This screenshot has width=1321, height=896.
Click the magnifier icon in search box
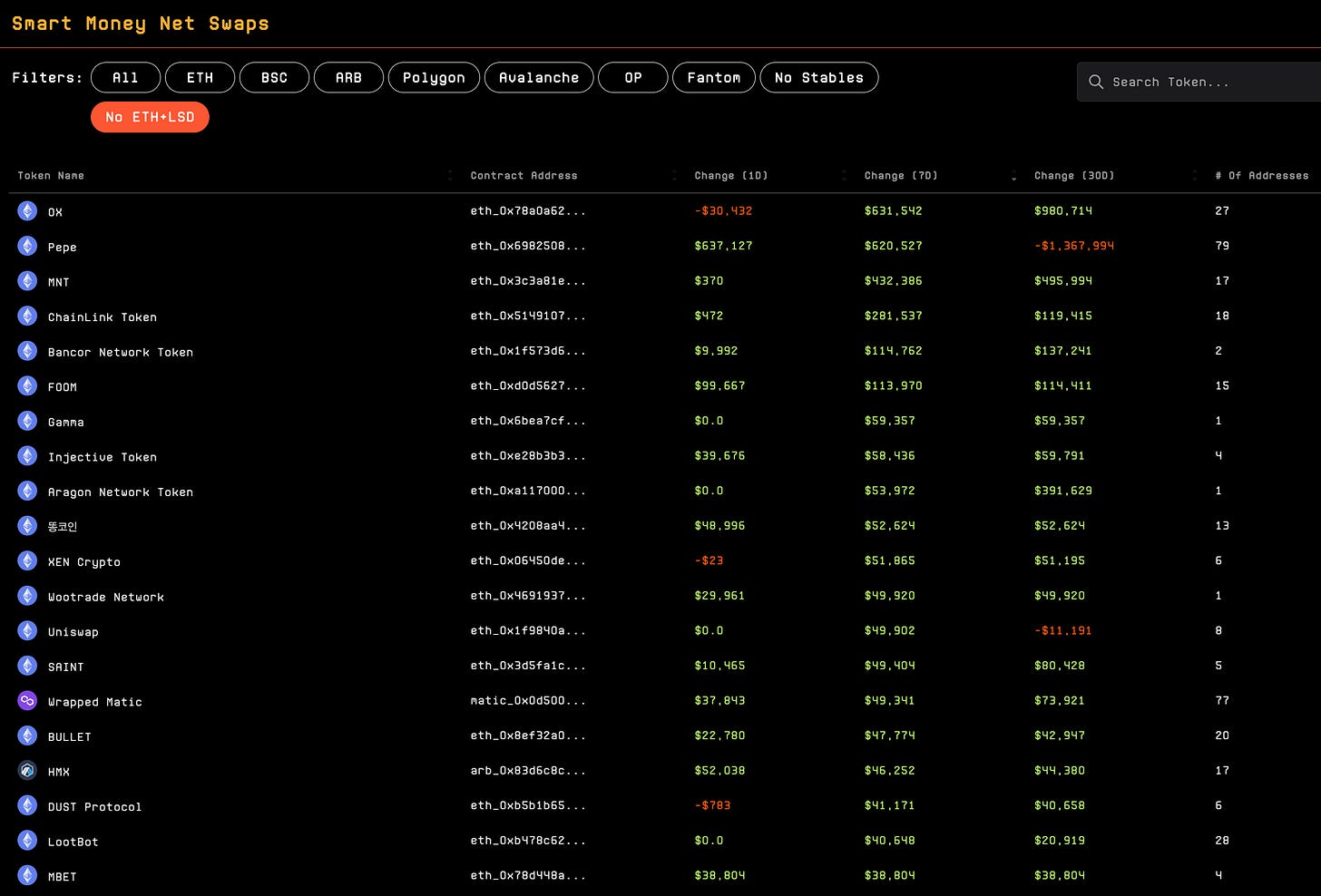pyautogui.click(x=1096, y=82)
